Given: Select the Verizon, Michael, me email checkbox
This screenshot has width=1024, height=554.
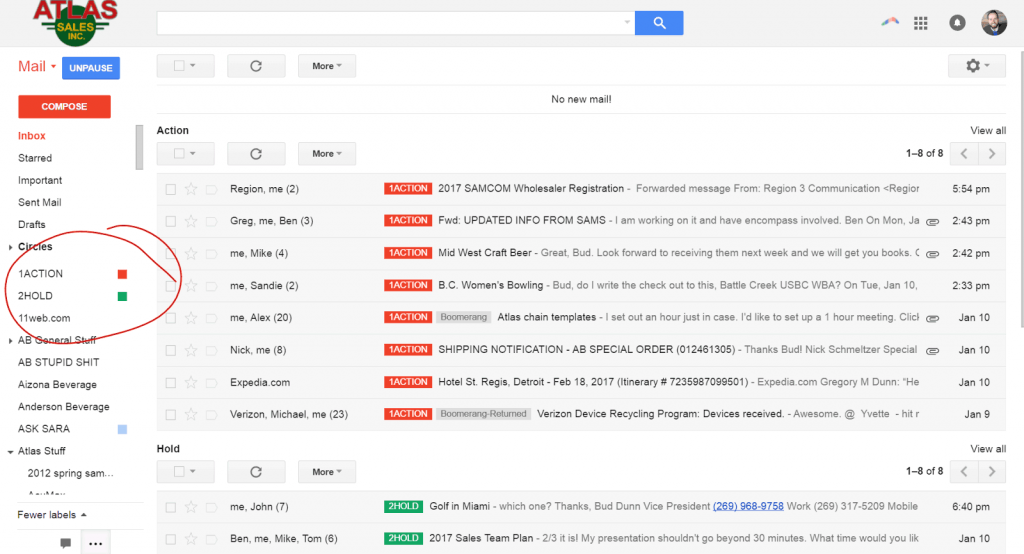Looking at the screenshot, I should pos(170,415).
